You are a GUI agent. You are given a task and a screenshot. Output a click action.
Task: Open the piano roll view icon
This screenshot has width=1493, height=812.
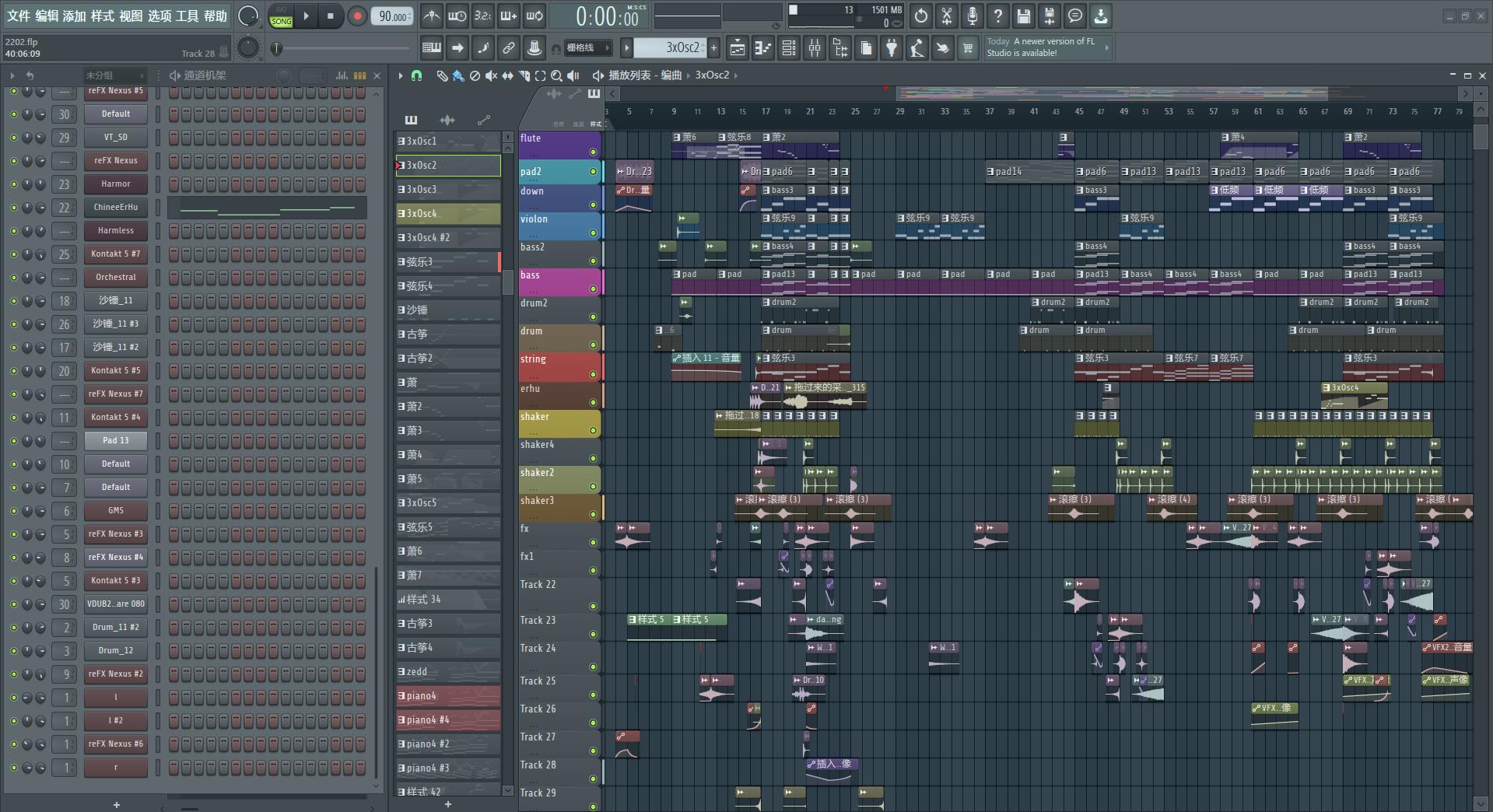(x=762, y=48)
